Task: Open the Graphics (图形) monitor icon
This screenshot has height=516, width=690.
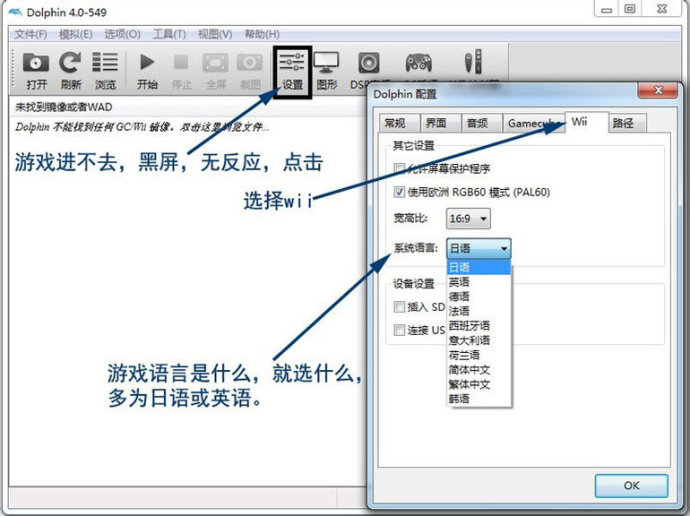Action: [x=326, y=62]
